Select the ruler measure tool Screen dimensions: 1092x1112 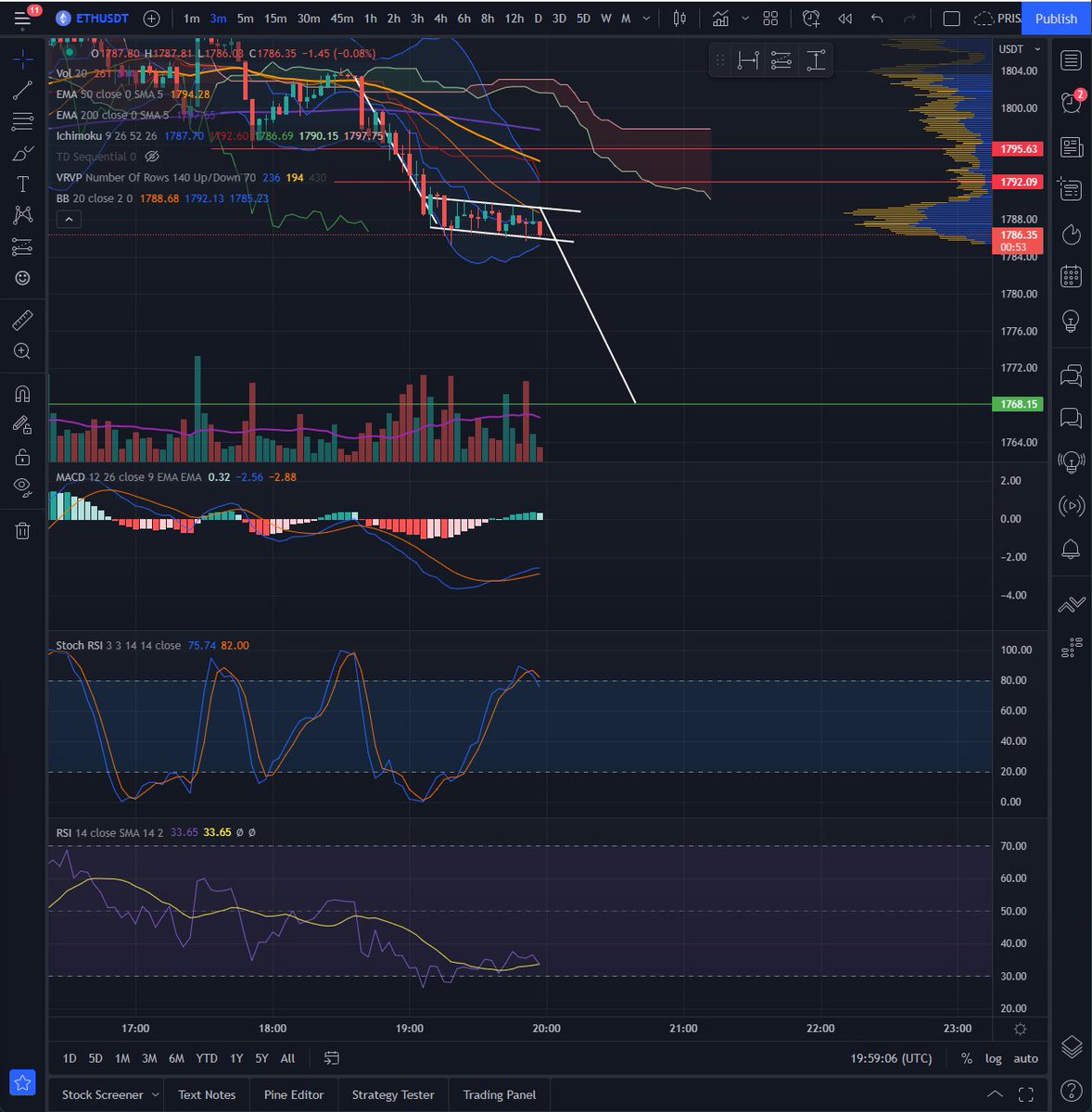[x=23, y=321]
